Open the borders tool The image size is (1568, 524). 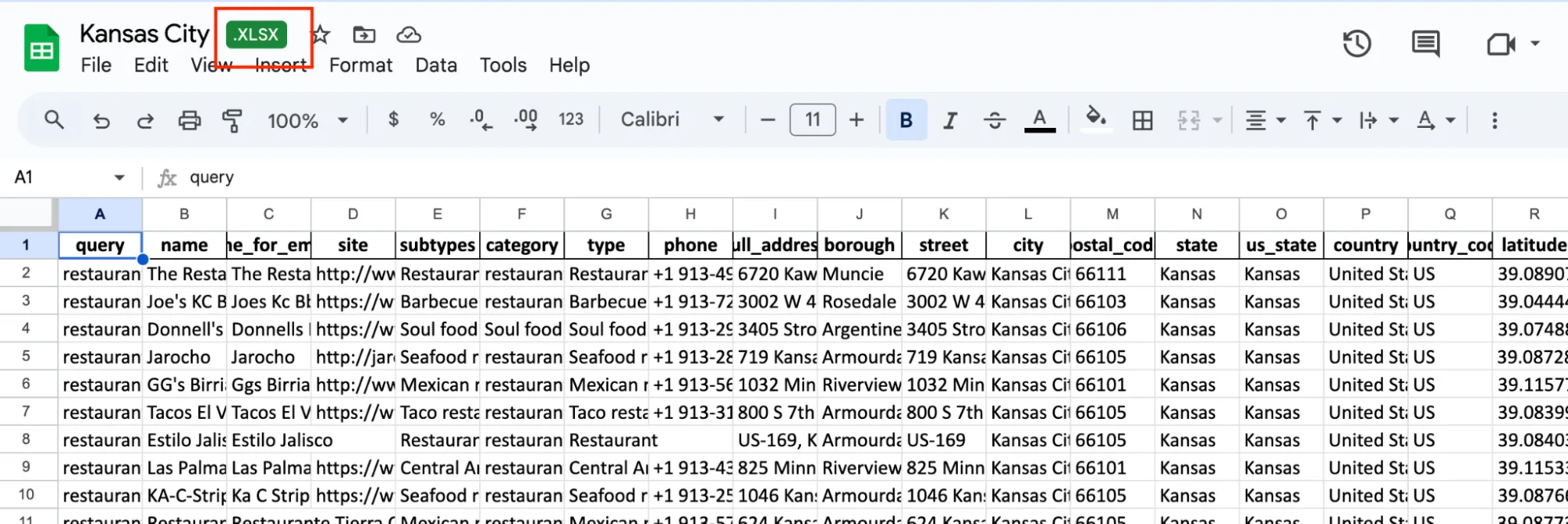click(1143, 120)
